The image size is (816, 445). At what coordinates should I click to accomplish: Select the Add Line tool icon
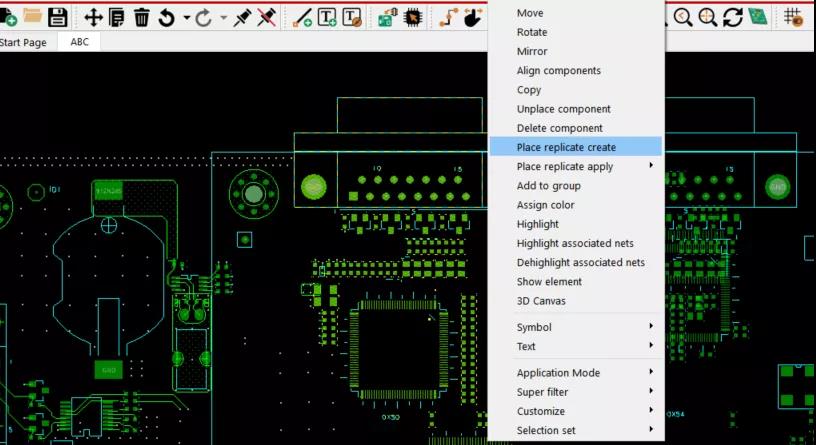[x=302, y=18]
